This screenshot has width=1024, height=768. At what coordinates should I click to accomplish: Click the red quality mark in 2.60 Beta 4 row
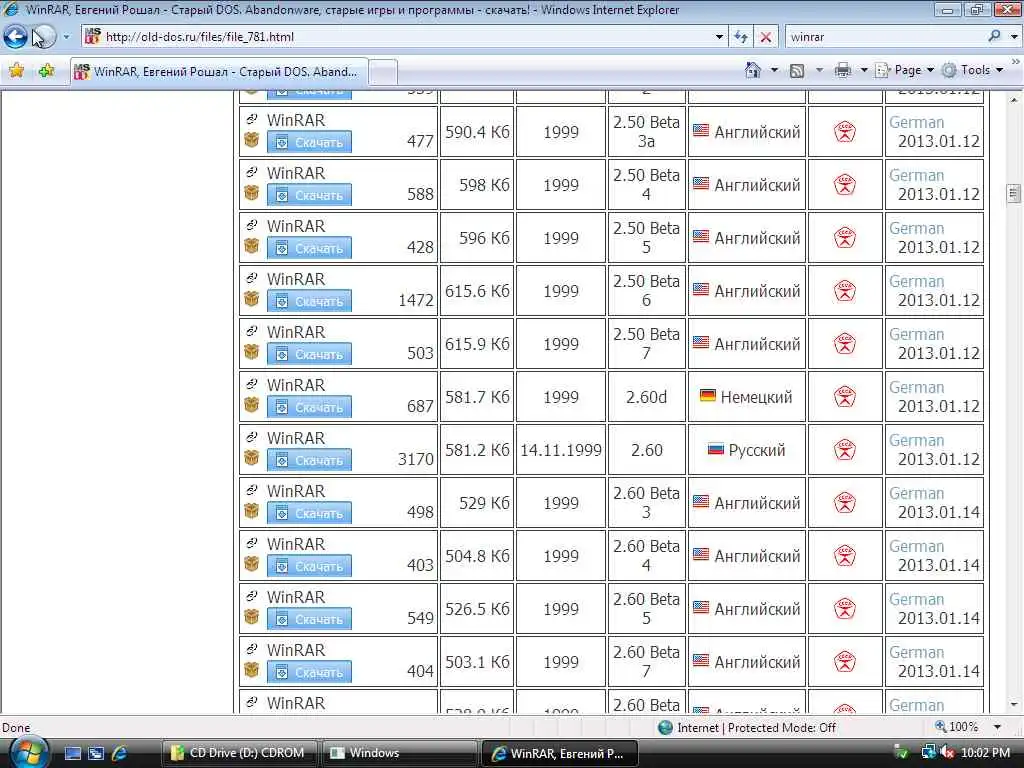pos(844,556)
